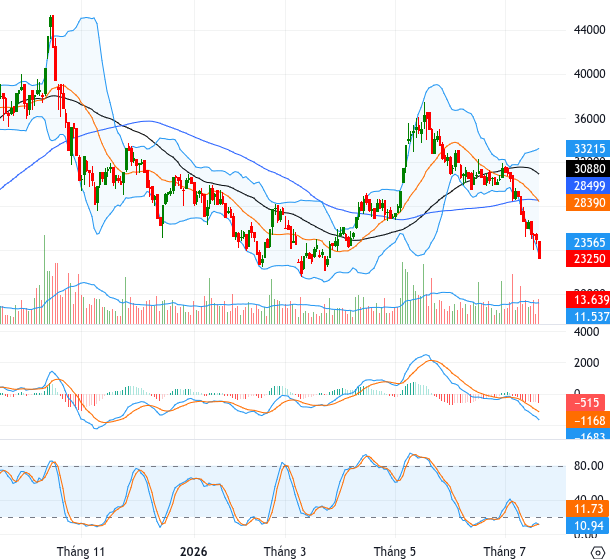Click the Tháng 3 time axis label
Screen dimensions: 610x559
285,551
